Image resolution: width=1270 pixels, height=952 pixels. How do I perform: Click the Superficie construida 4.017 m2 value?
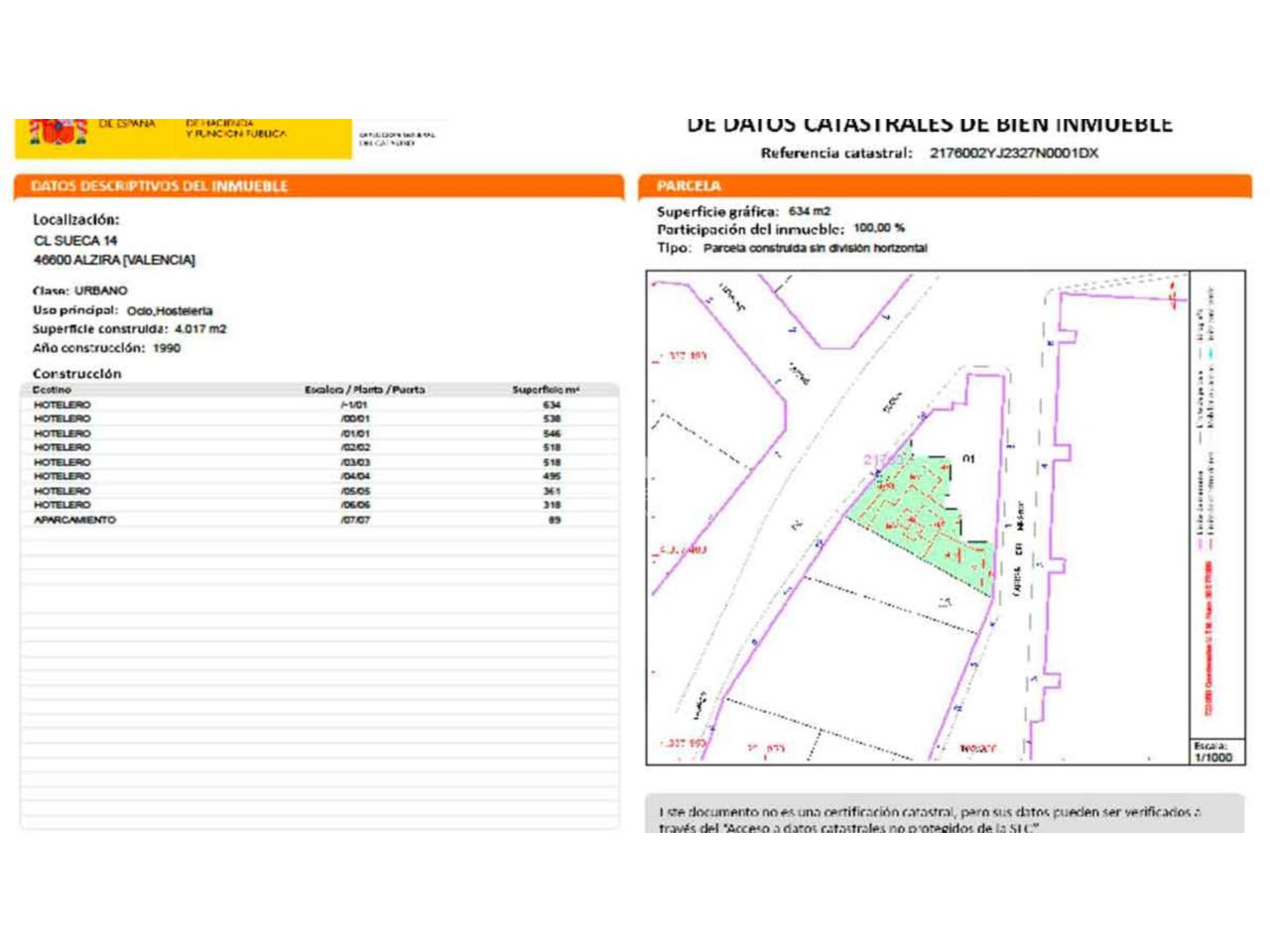[x=199, y=329]
